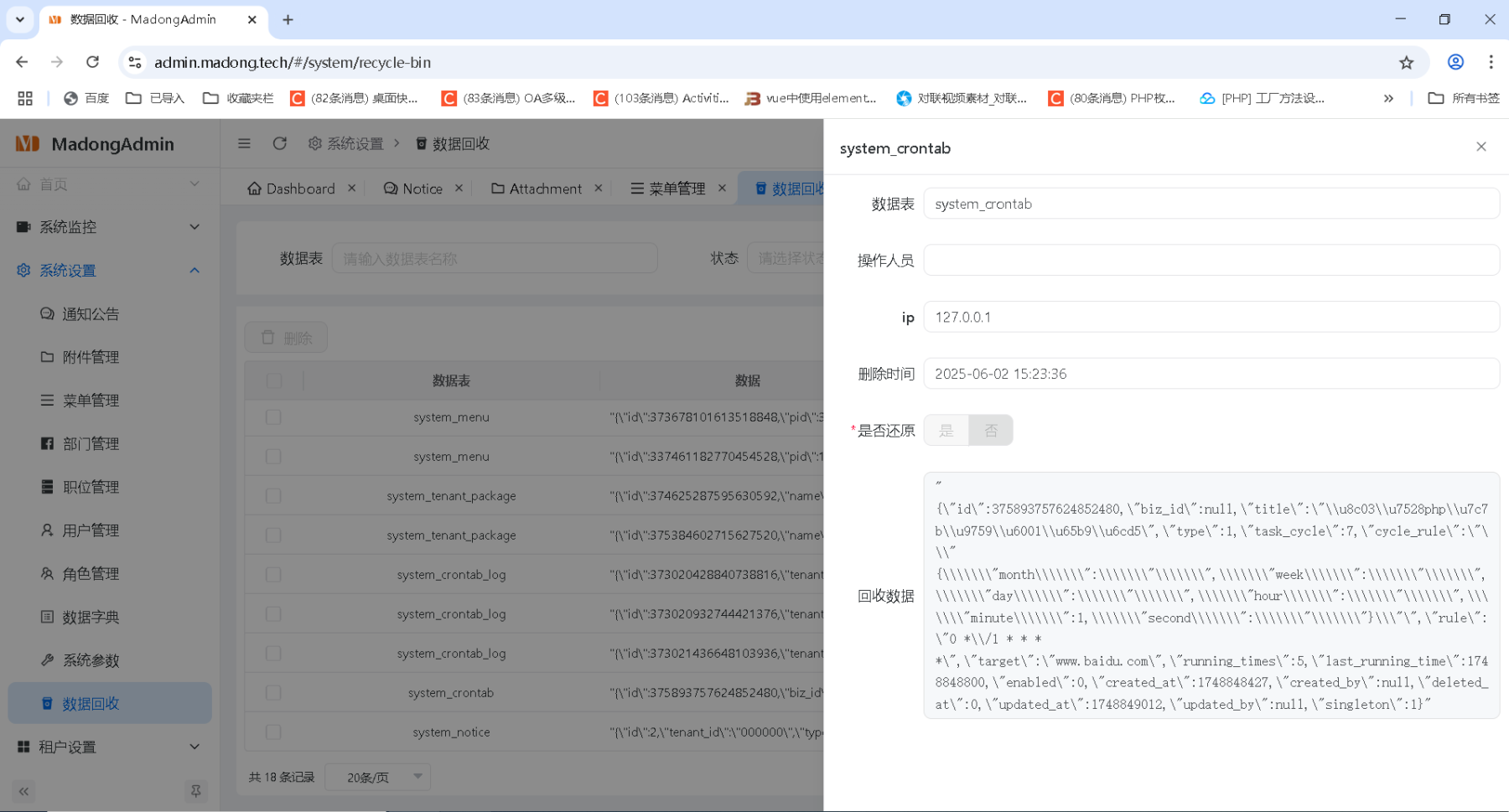The width and height of the screenshot is (1509, 812).
Task: Check the system_notice row checkbox
Action: (273, 732)
